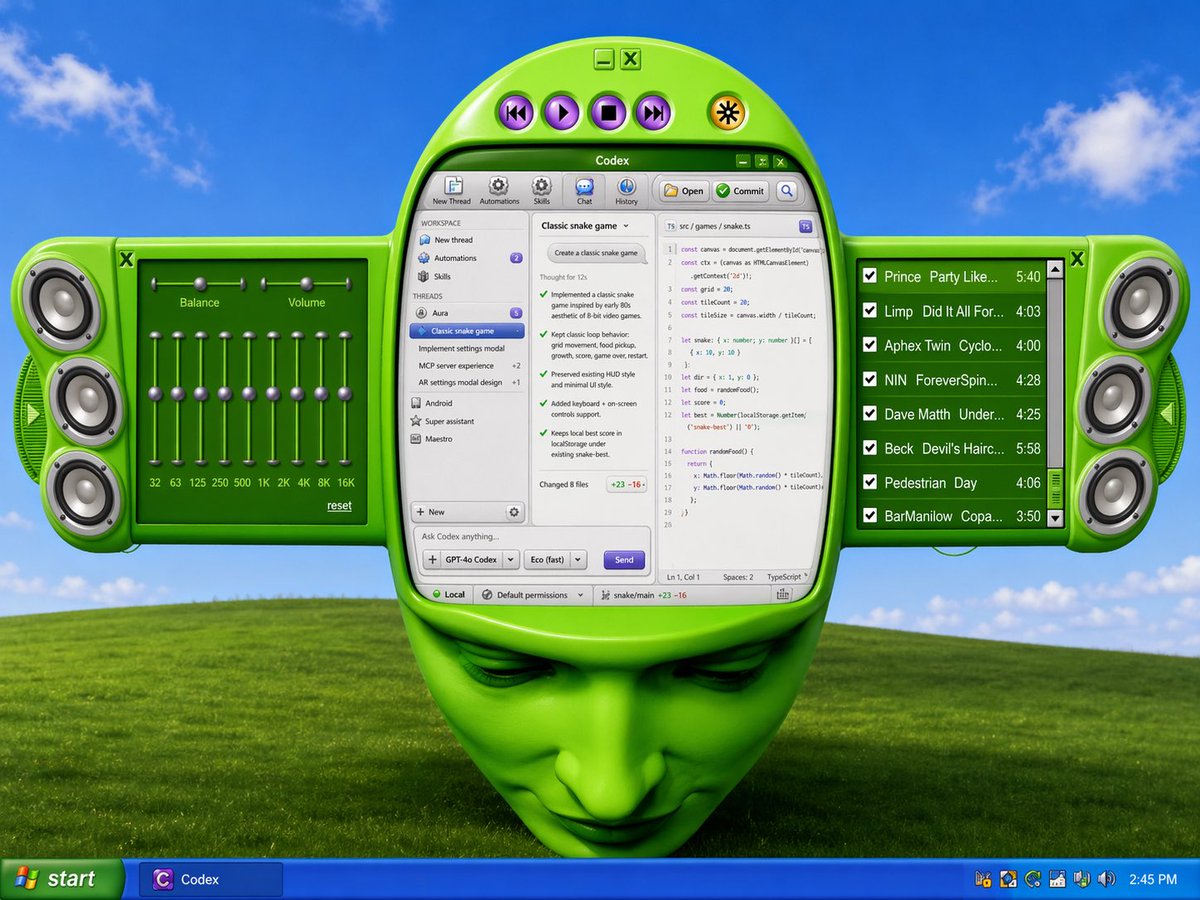Uncheck the NIN ForeverSpin... track
The height and width of the screenshot is (900, 1200).
(x=870, y=380)
